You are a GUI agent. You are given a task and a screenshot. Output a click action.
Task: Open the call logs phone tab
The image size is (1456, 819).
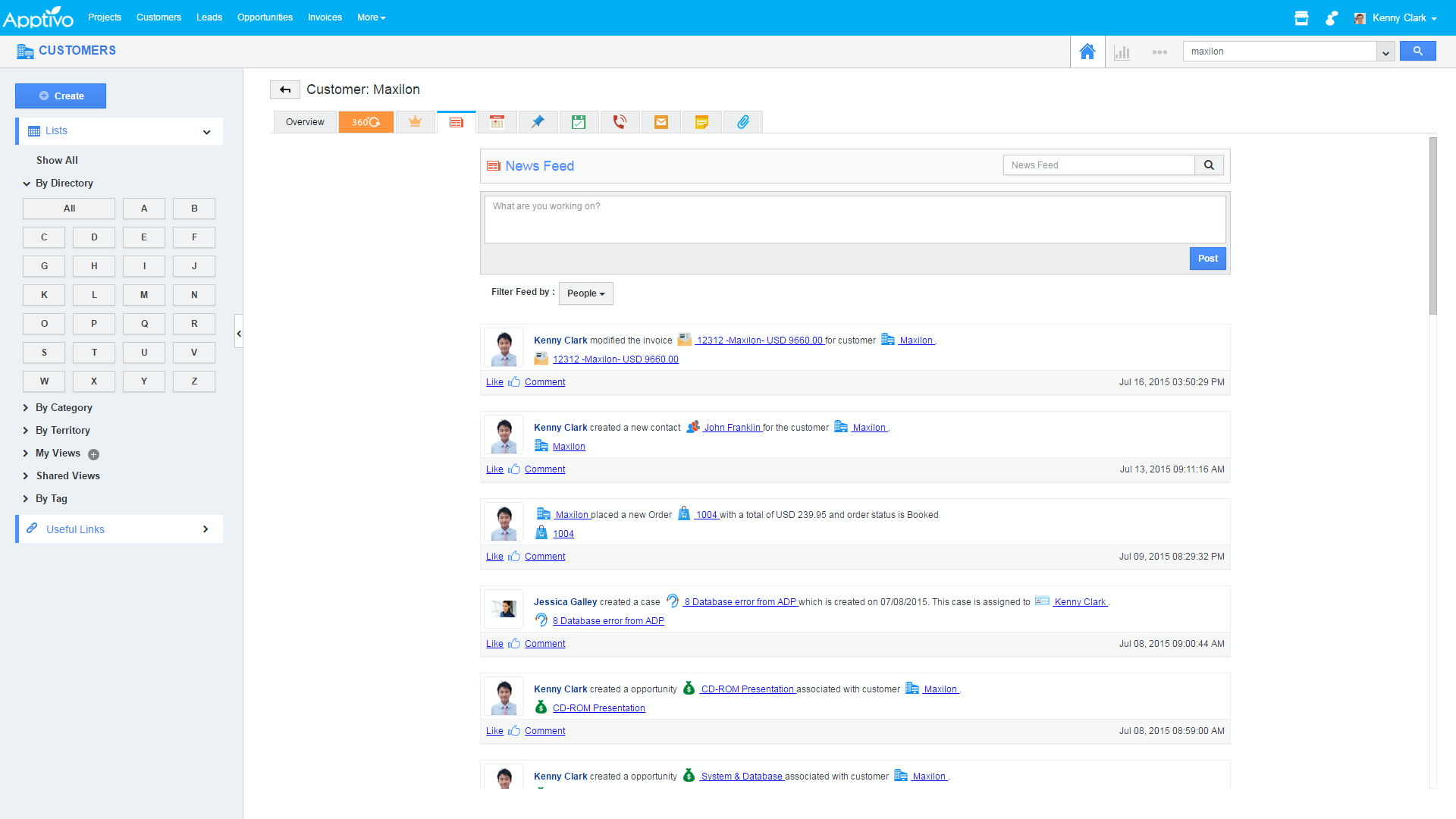coord(620,122)
